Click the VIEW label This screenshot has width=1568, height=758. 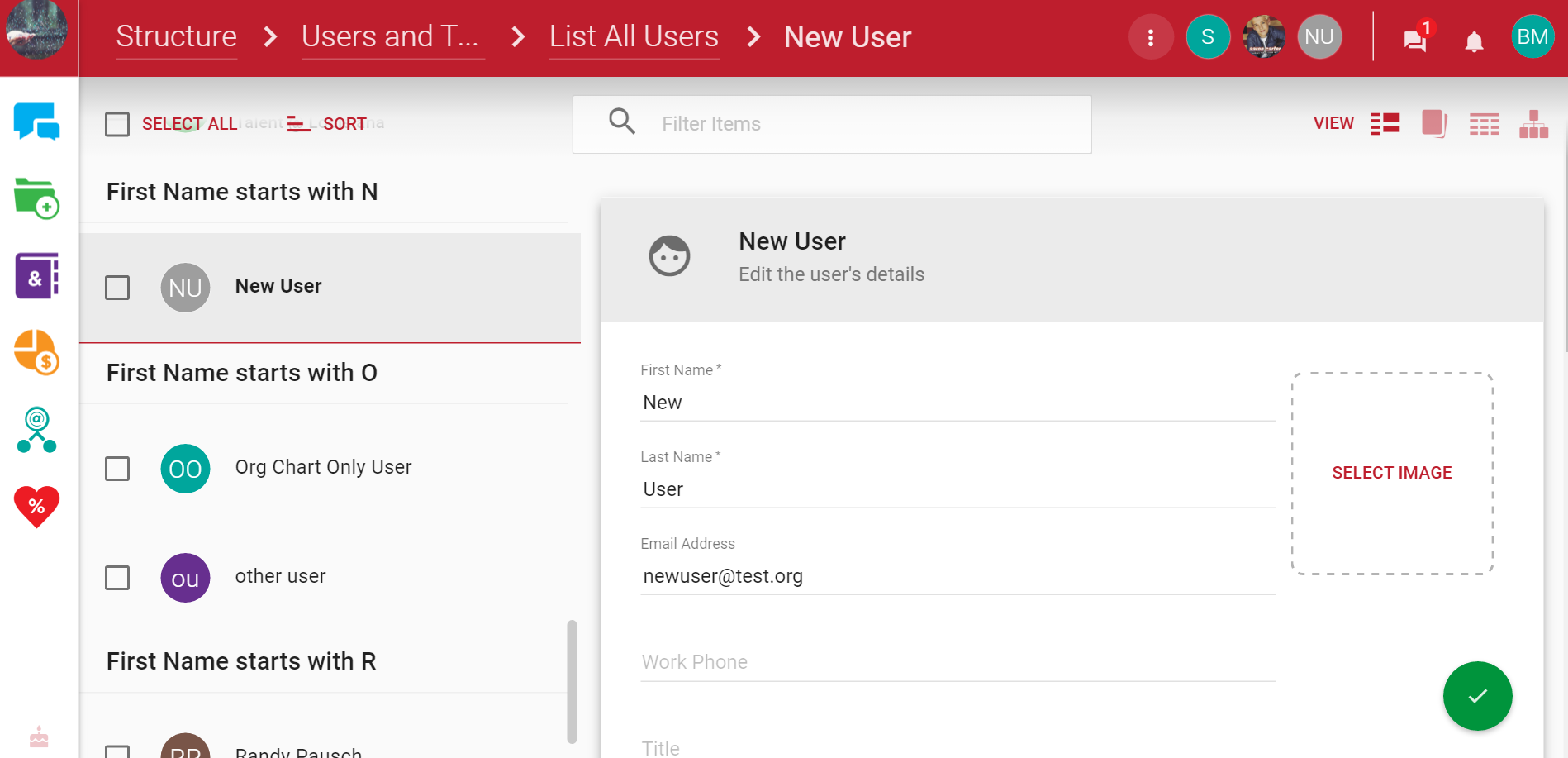click(1333, 123)
